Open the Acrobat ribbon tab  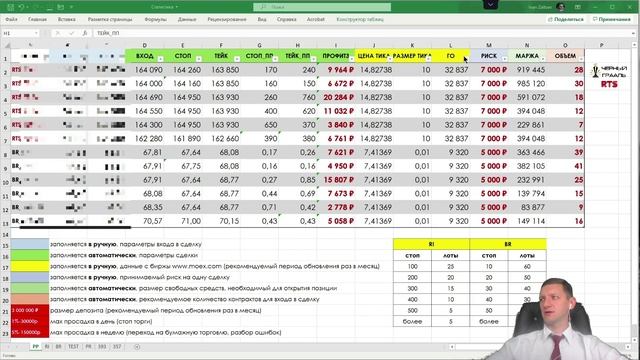click(x=316, y=19)
